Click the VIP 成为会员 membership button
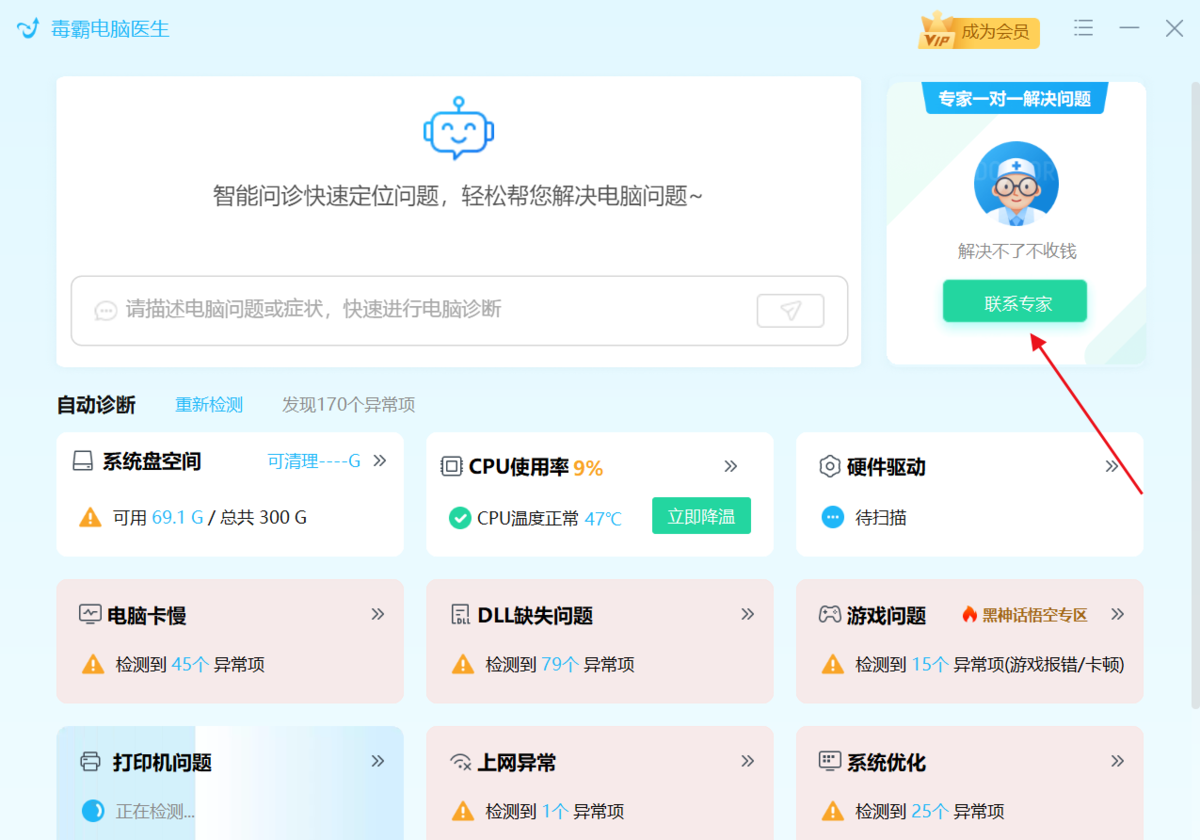This screenshot has width=1200, height=840. [978, 31]
